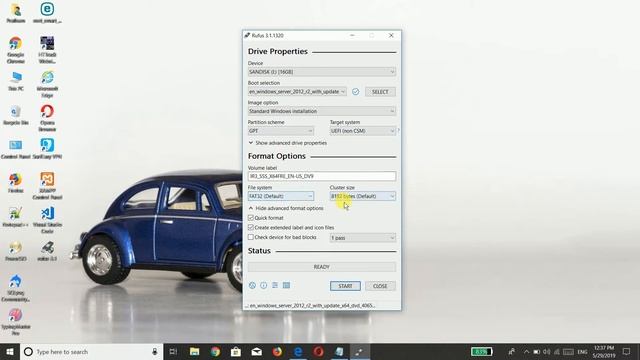The image size is (640, 360).
Task: Click the Rufus taskbar button
Action: [359, 351]
